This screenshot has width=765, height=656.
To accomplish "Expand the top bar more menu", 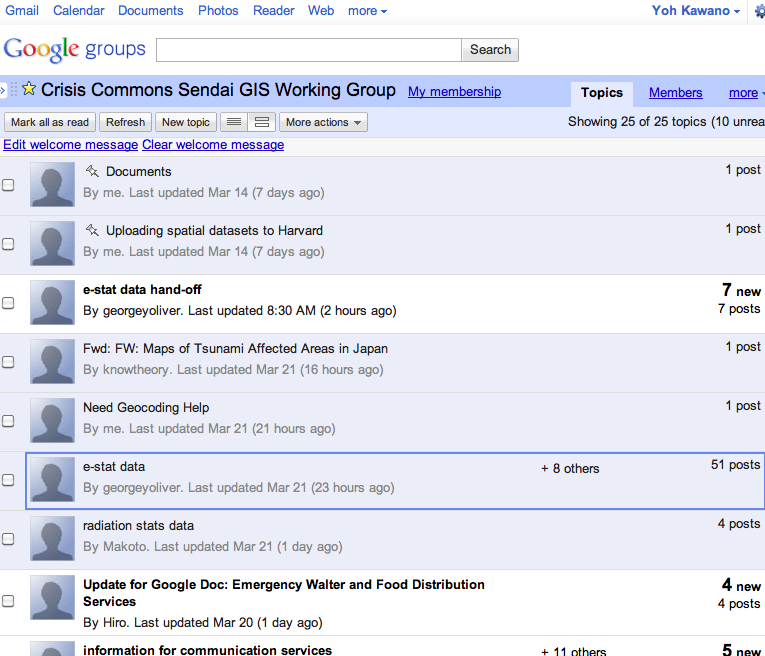I will pos(367,11).
